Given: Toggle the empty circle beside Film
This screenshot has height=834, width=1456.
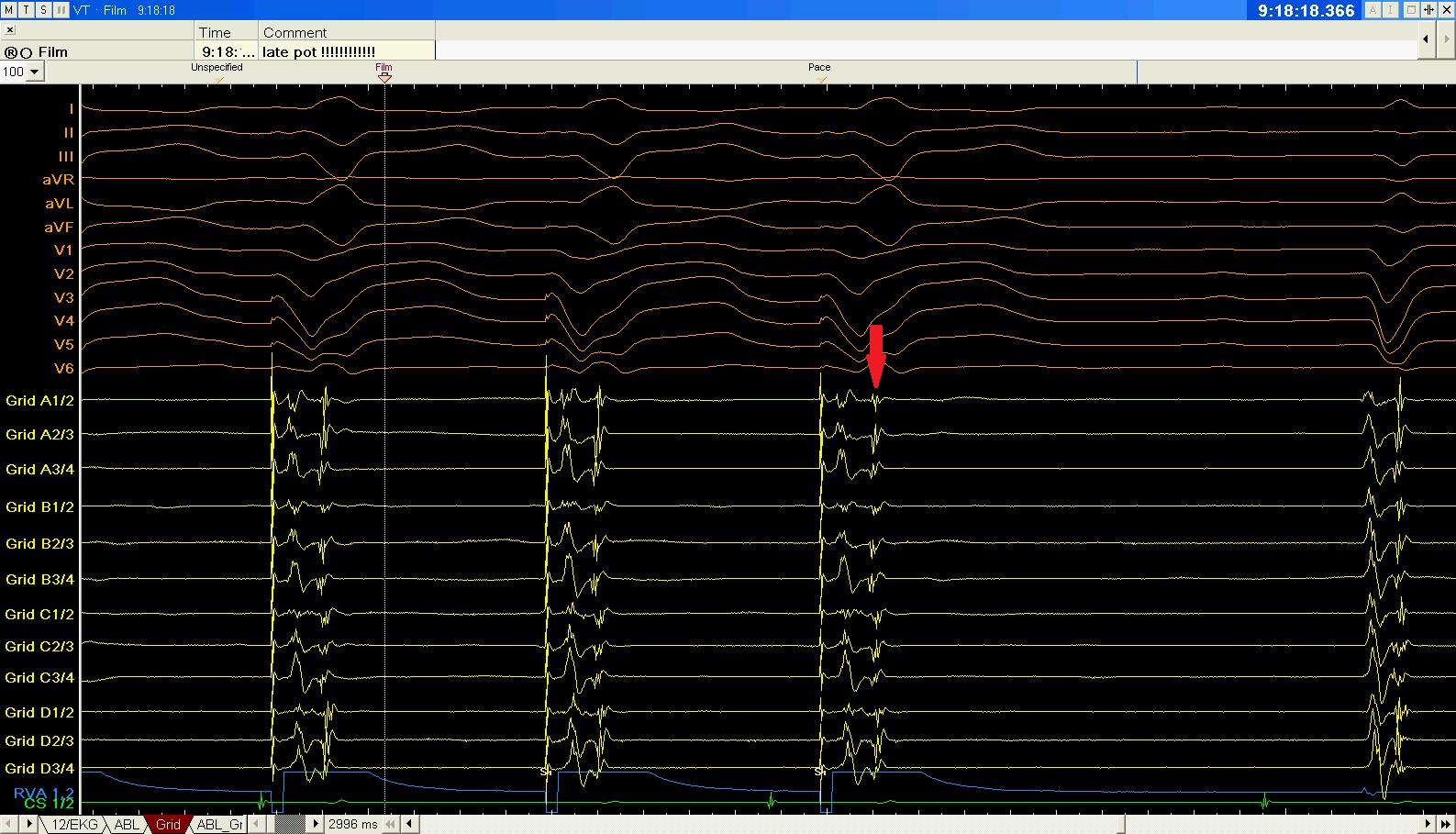Looking at the screenshot, I should tap(26, 53).
